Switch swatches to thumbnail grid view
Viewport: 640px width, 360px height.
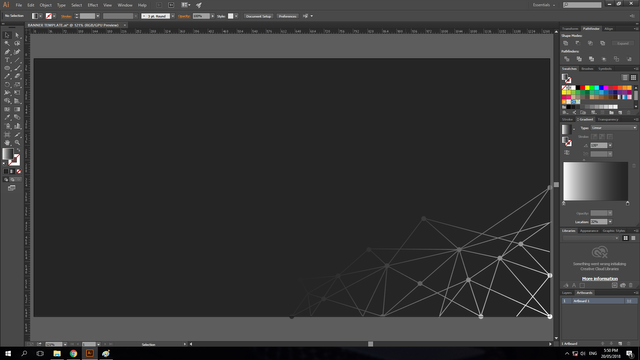pos(633,78)
